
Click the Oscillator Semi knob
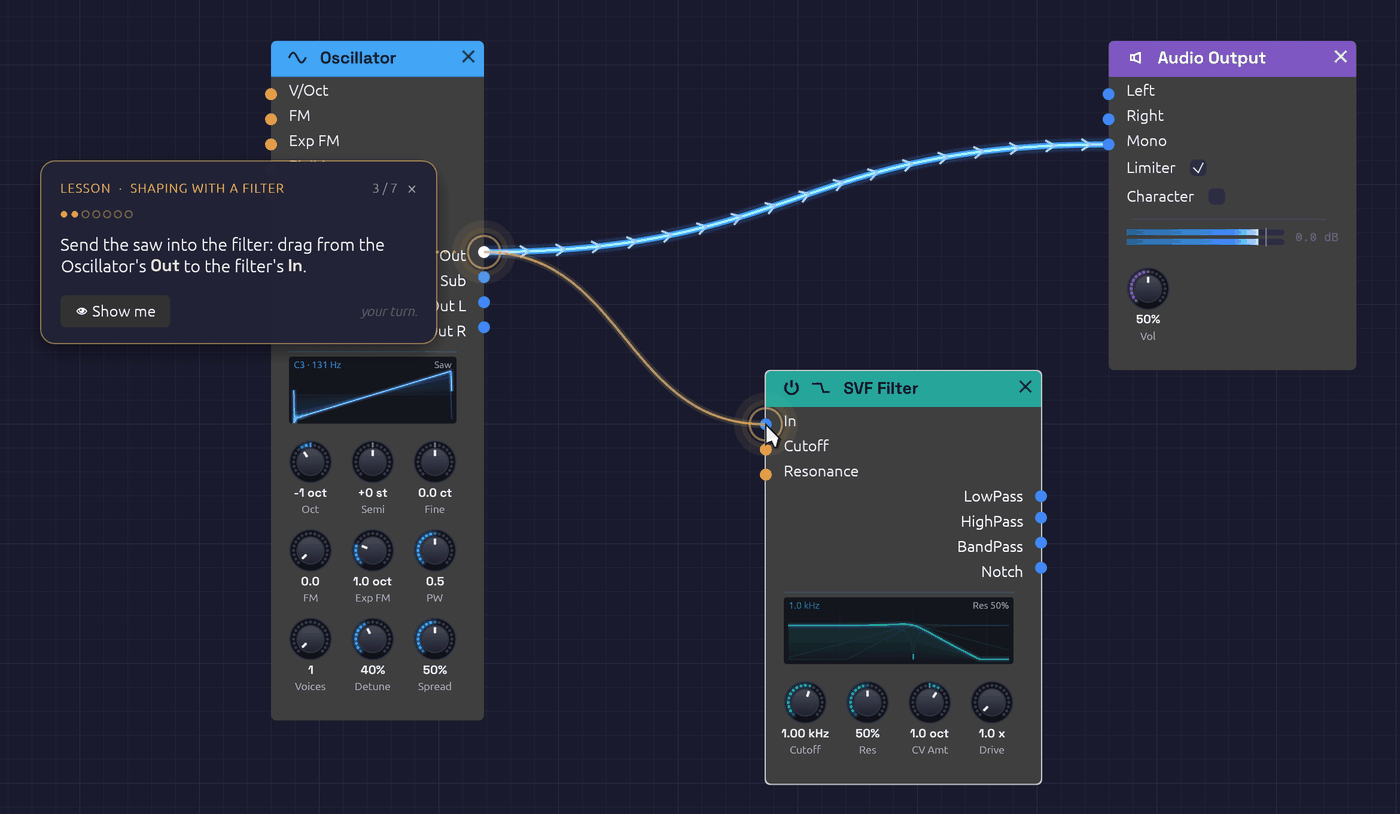(372, 462)
